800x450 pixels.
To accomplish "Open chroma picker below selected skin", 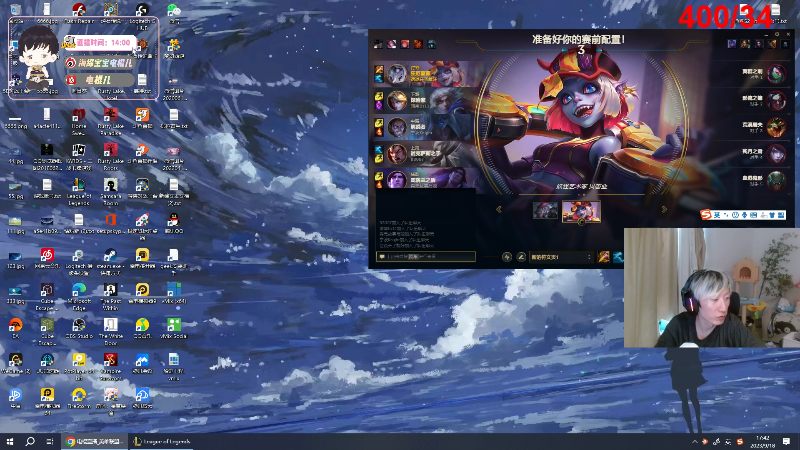I will pos(581,222).
